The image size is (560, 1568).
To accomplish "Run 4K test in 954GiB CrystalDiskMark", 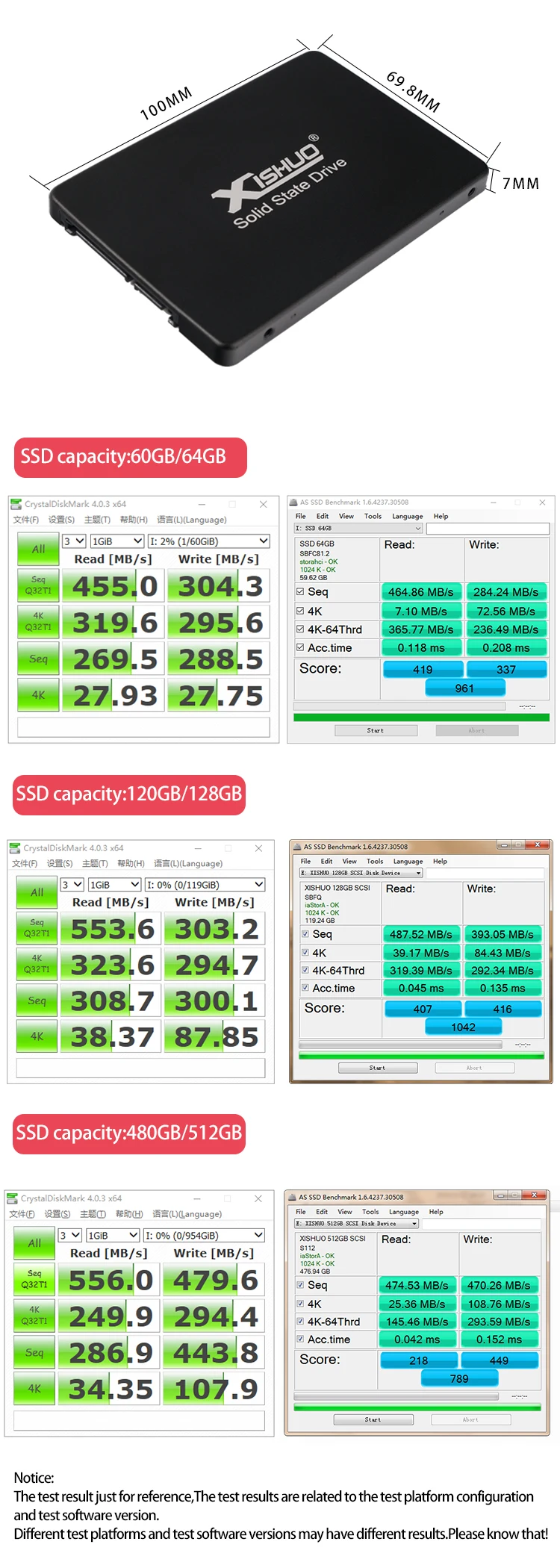I will (34, 1389).
